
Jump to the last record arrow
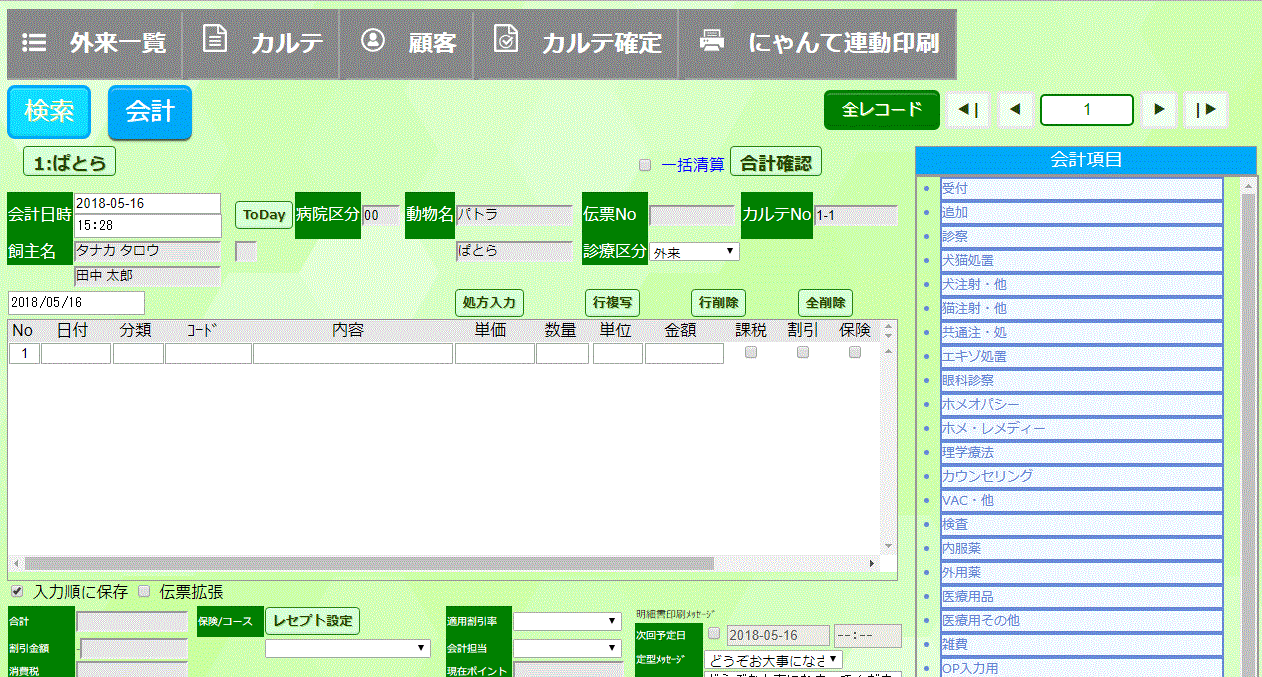(x=1206, y=110)
